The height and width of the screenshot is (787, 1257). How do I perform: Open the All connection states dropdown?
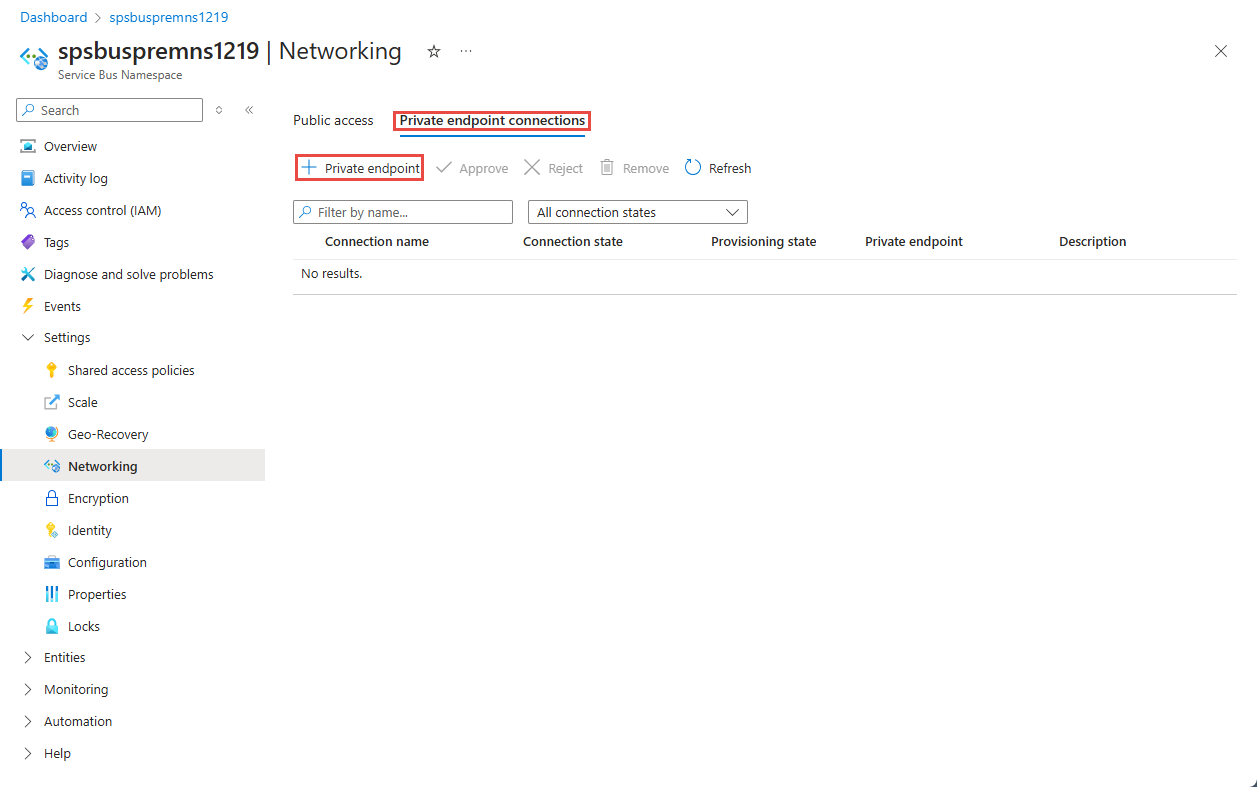(638, 212)
